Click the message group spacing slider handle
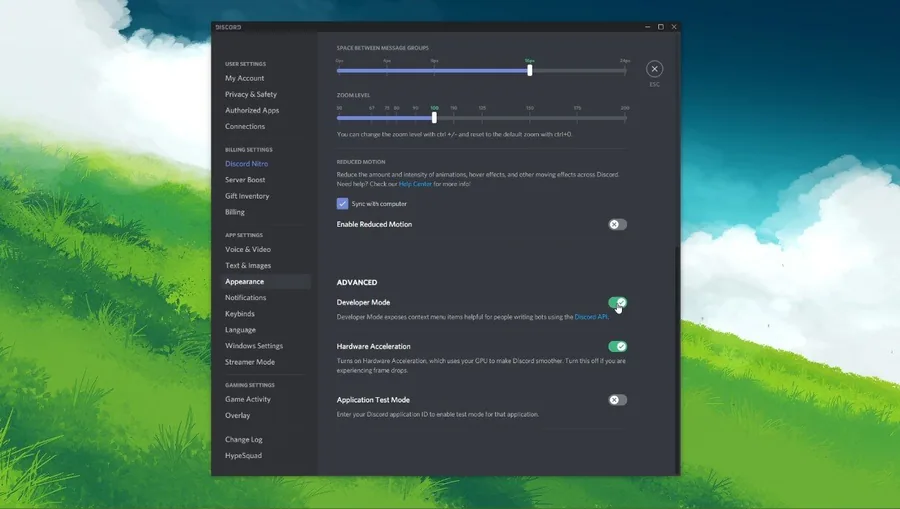 530,71
